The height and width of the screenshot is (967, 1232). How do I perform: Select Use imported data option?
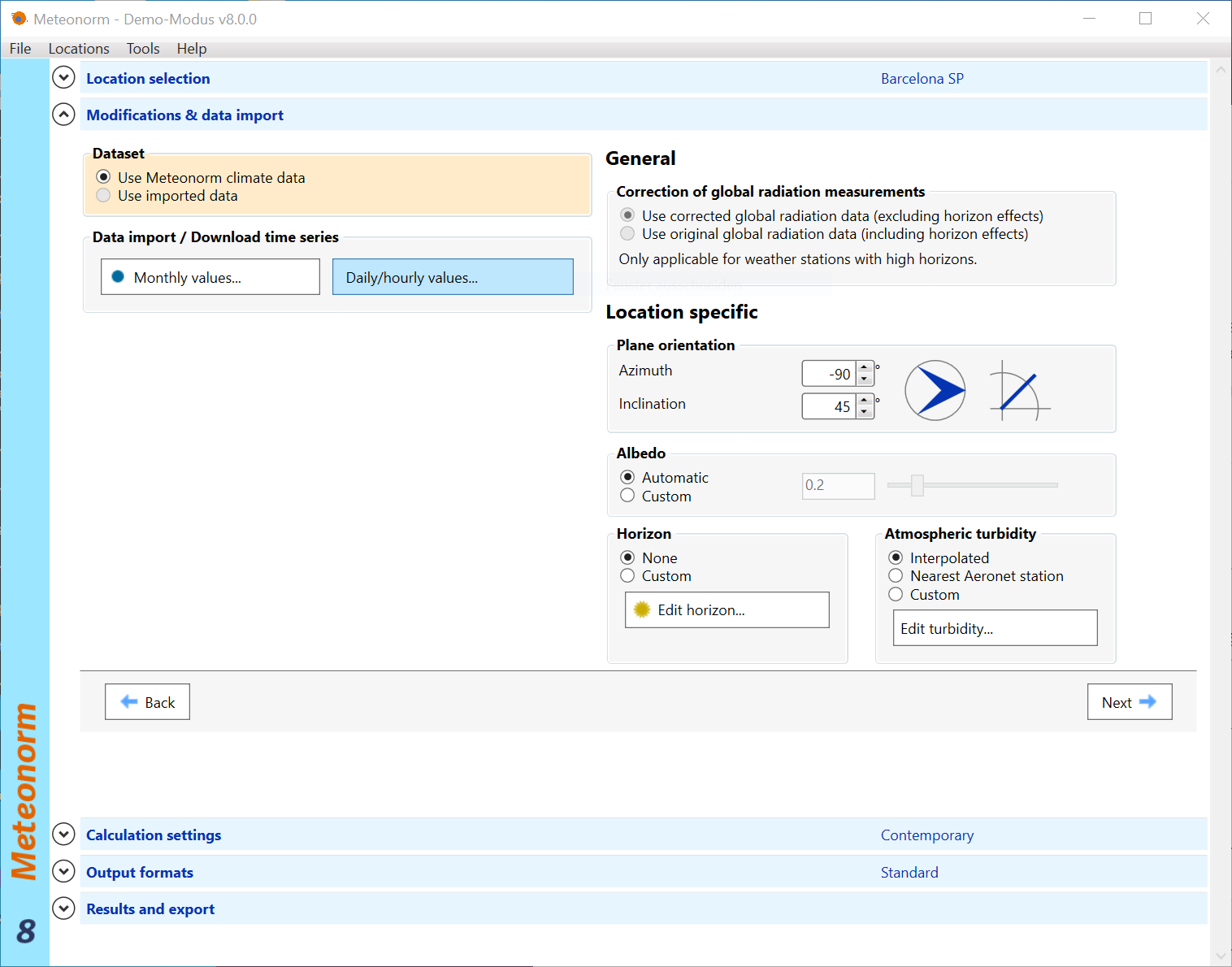point(103,196)
